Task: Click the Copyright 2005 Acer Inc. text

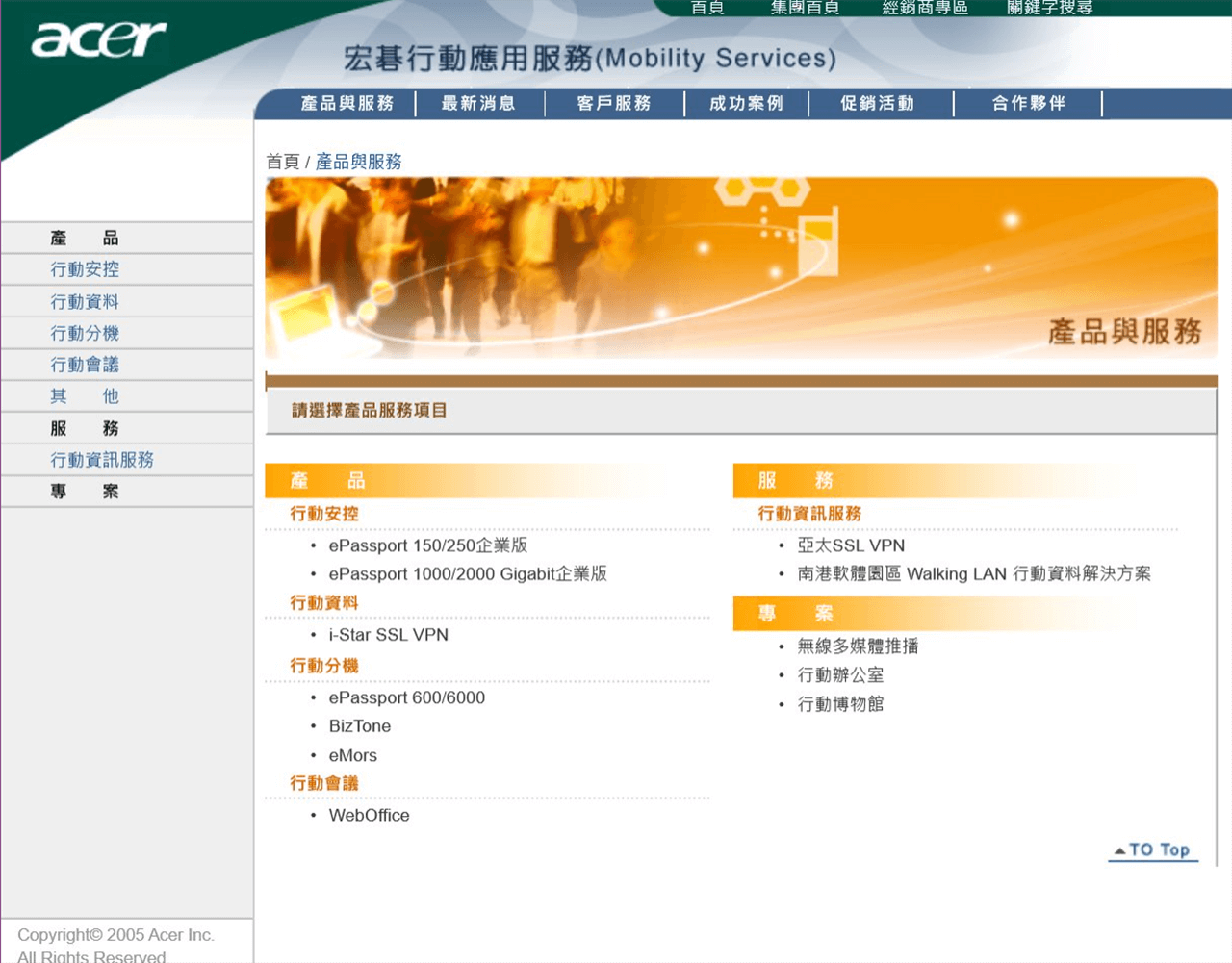Action: (115, 935)
